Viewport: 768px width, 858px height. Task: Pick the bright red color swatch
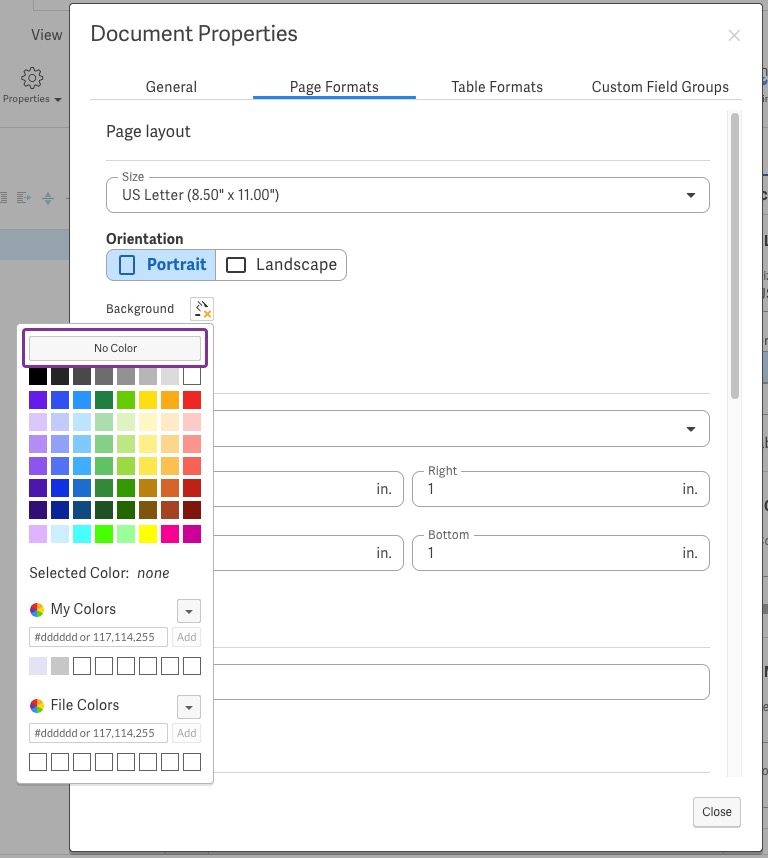click(x=192, y=400)
